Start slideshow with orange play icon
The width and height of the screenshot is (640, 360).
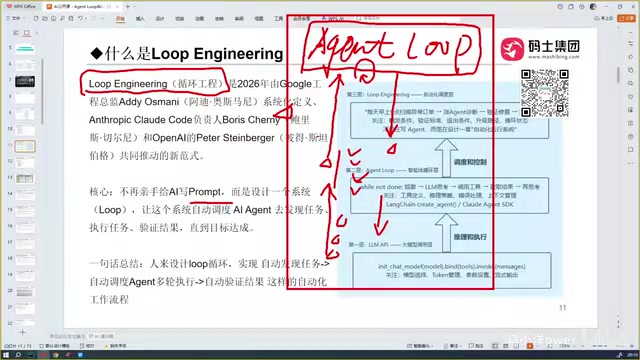(530, 346)
